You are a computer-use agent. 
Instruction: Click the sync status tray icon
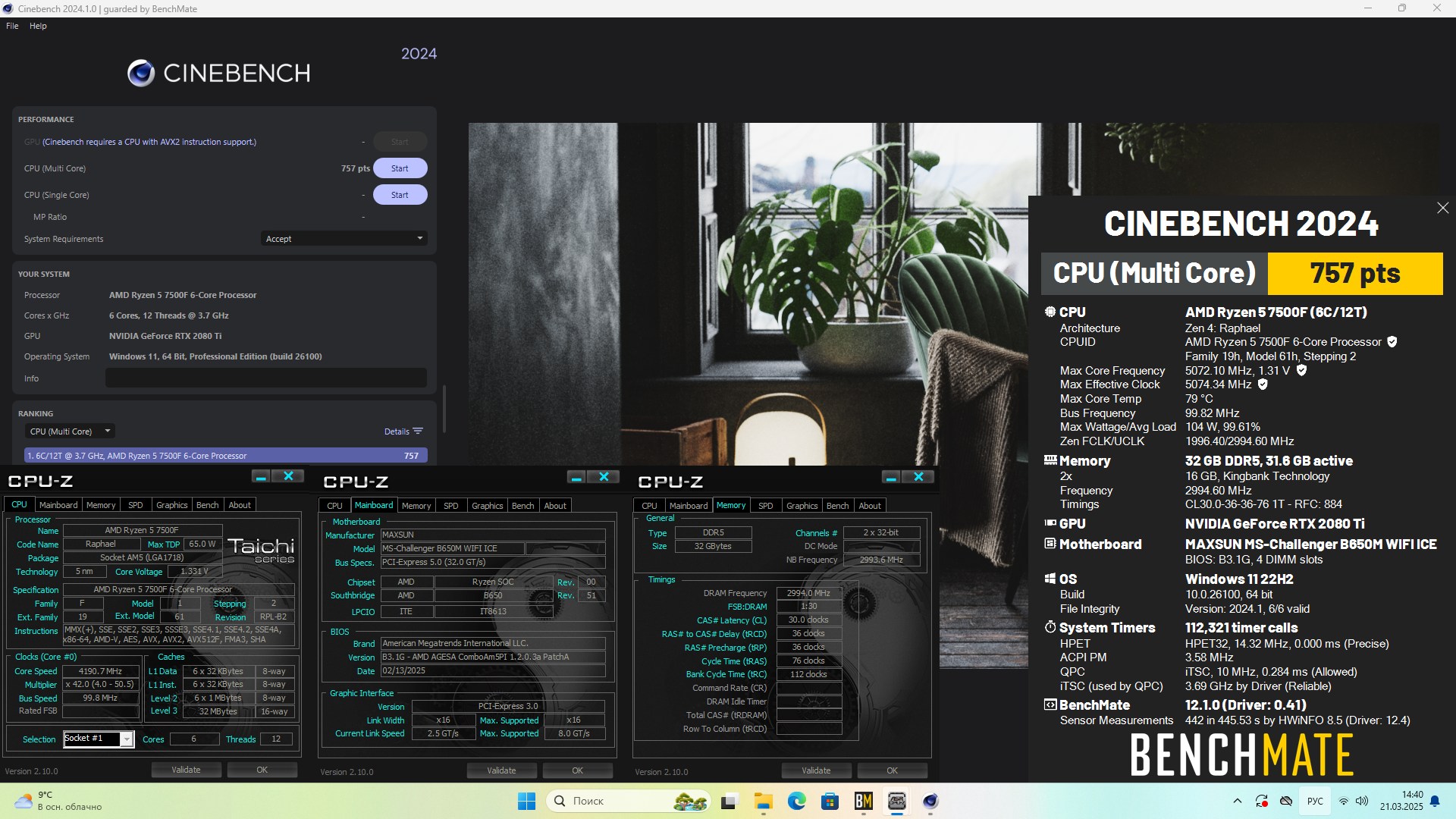point(1262,801)
